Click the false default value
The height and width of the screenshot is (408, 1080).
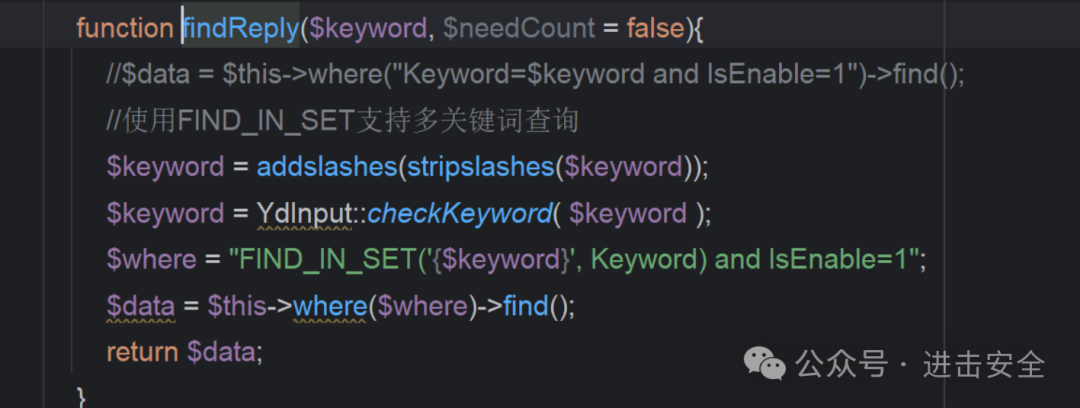[656, 28]
